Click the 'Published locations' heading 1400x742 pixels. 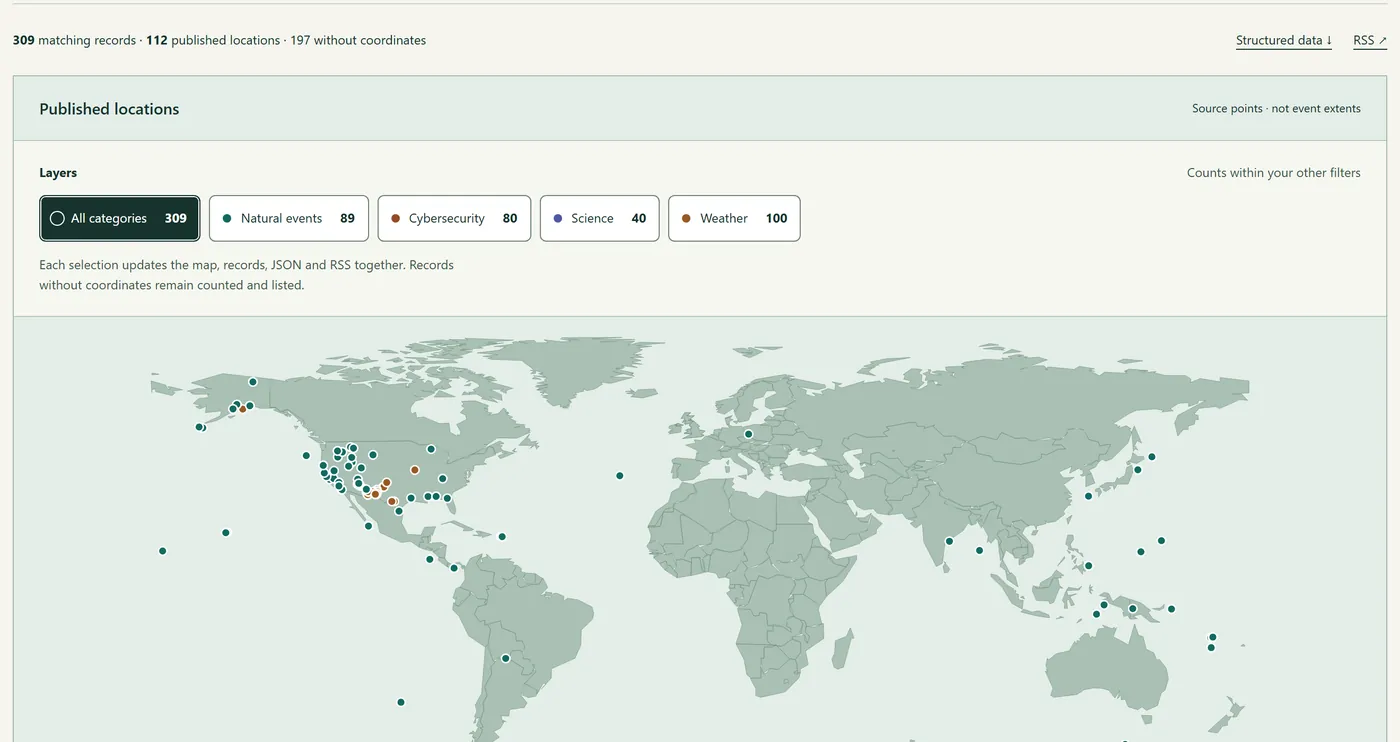tap(109, 109)
